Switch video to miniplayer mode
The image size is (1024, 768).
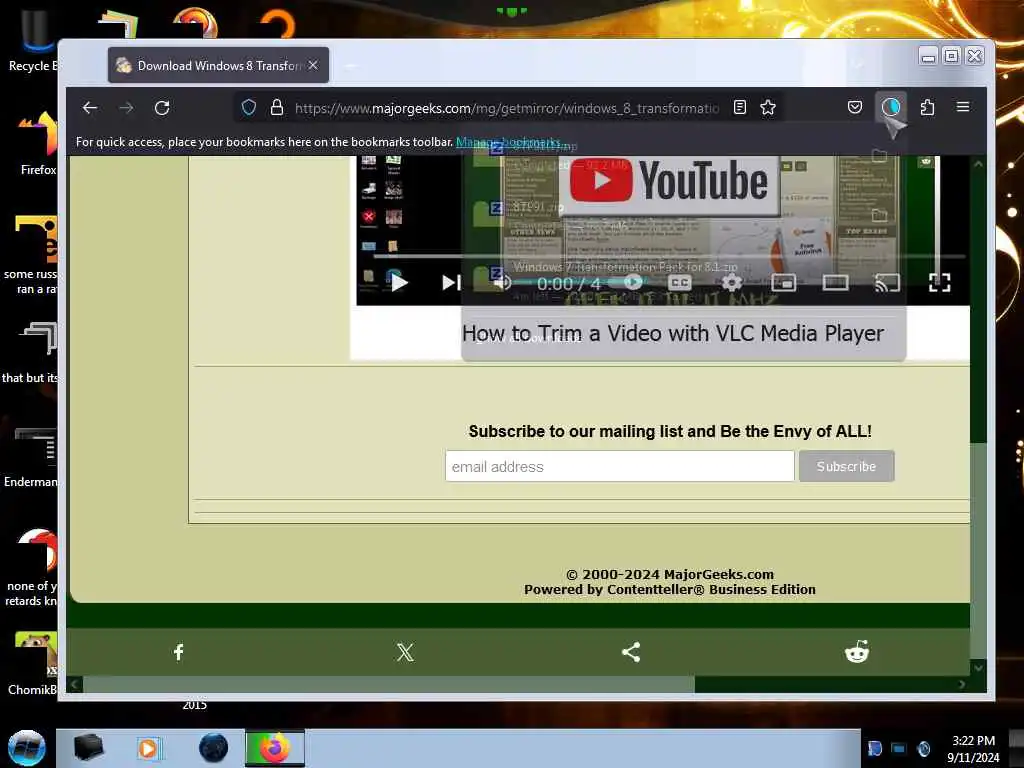[x=783, y=283]
